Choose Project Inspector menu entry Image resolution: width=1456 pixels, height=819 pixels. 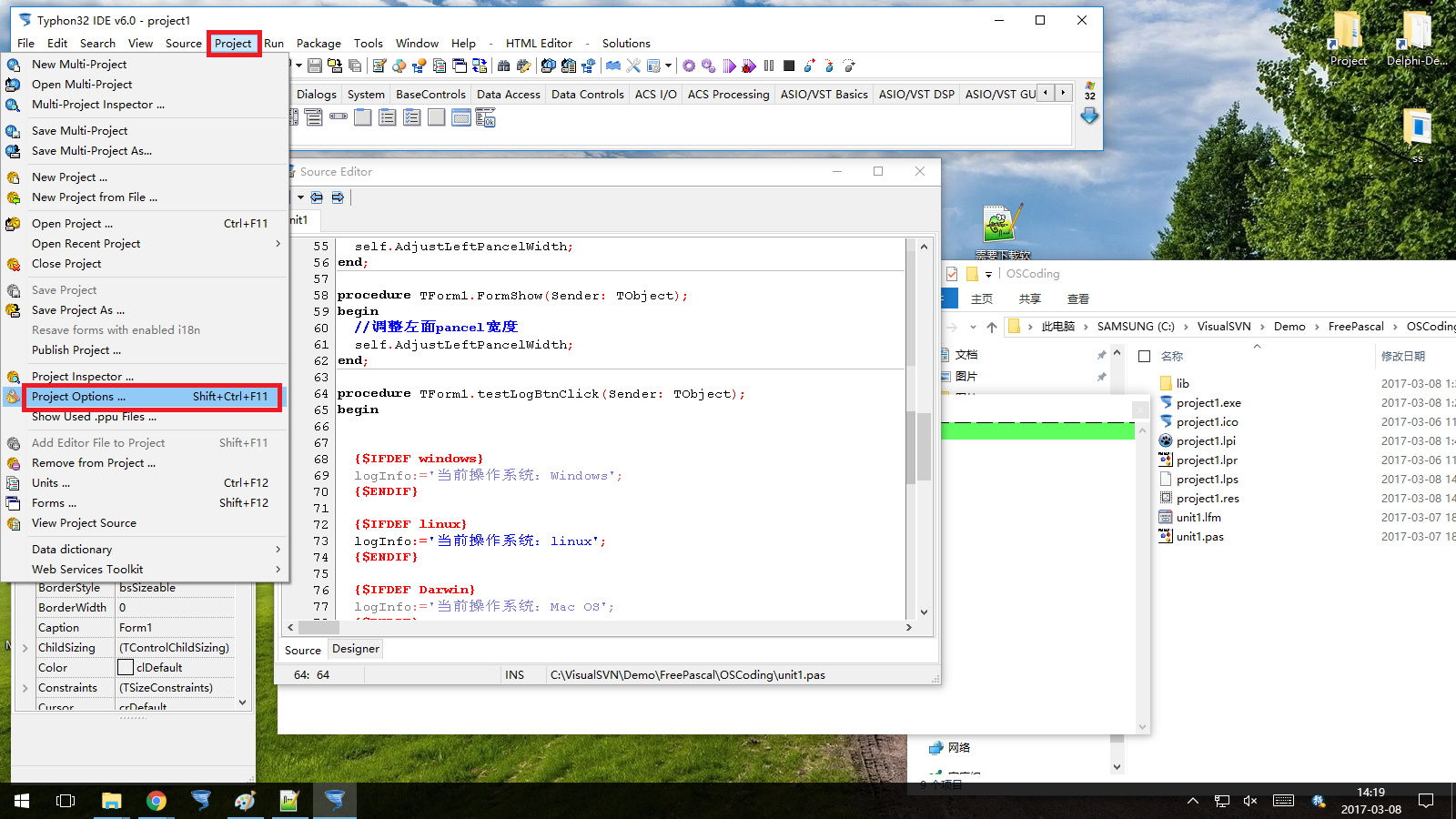(146, 376)
